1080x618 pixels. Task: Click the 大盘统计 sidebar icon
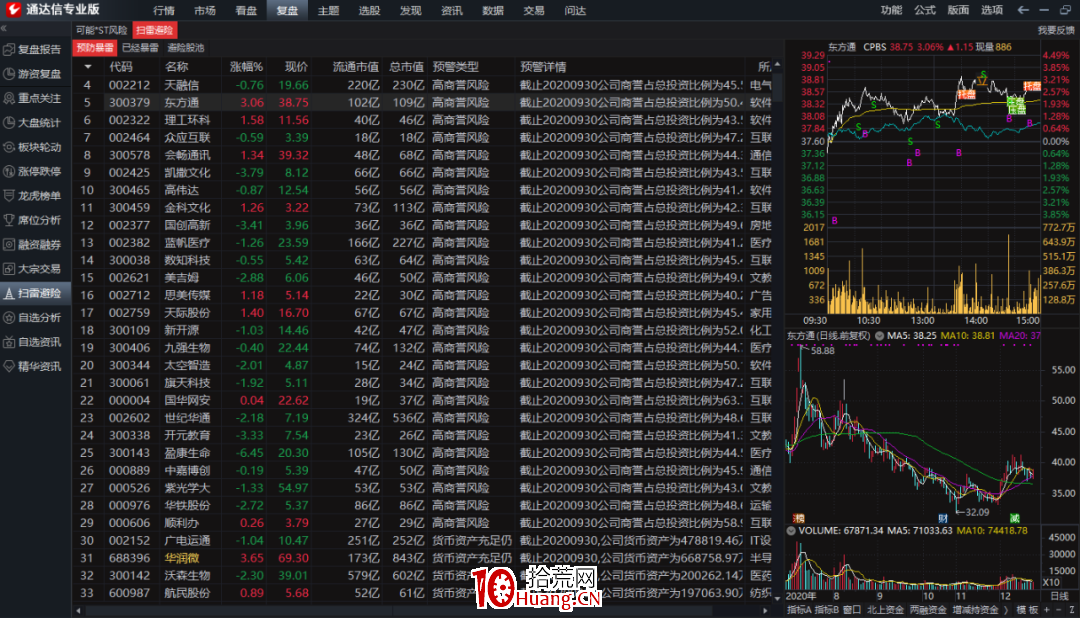9,123
